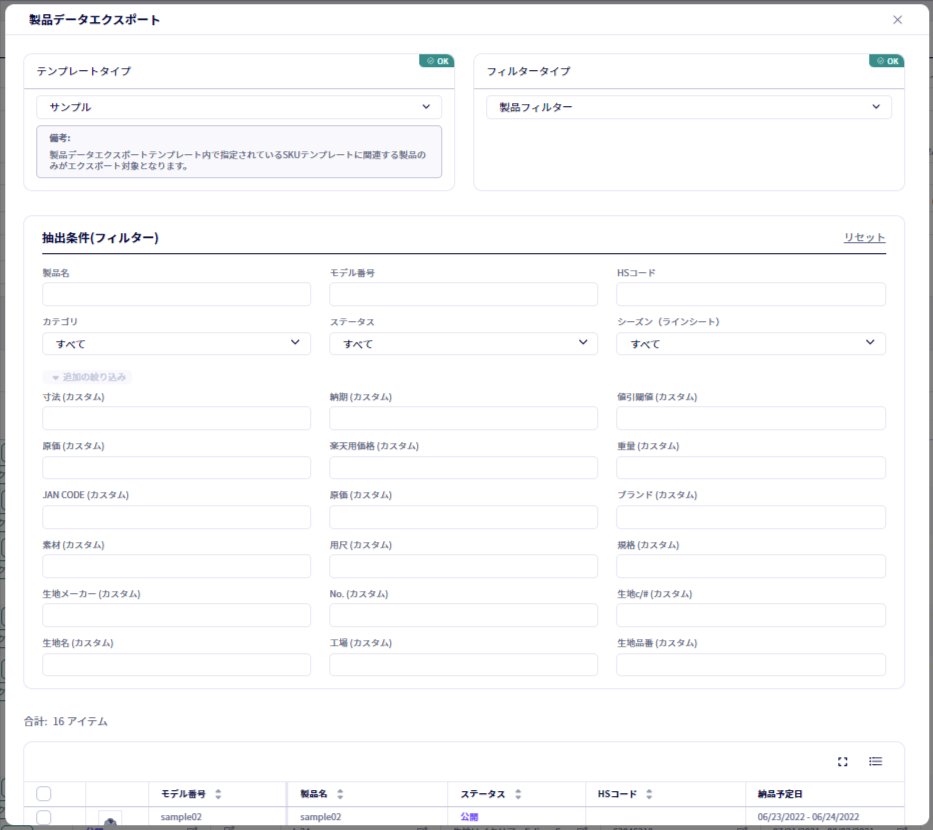This screenshot has width=933, height=830.
Task: Click the 寸法 (カスタム) field
Action: click(x=177, y=418)
